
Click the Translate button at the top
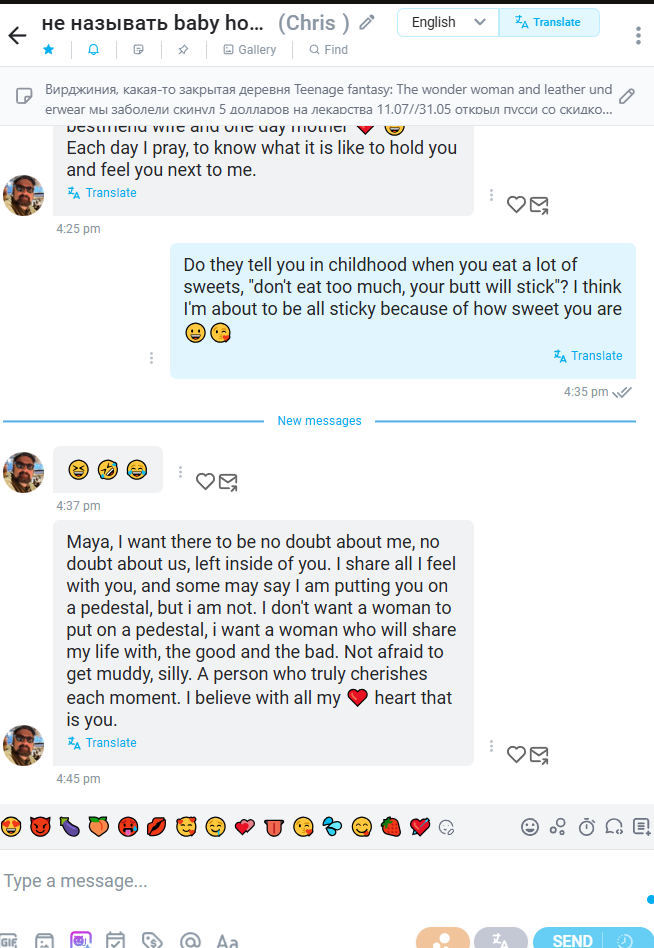click(x=549, y=22)
